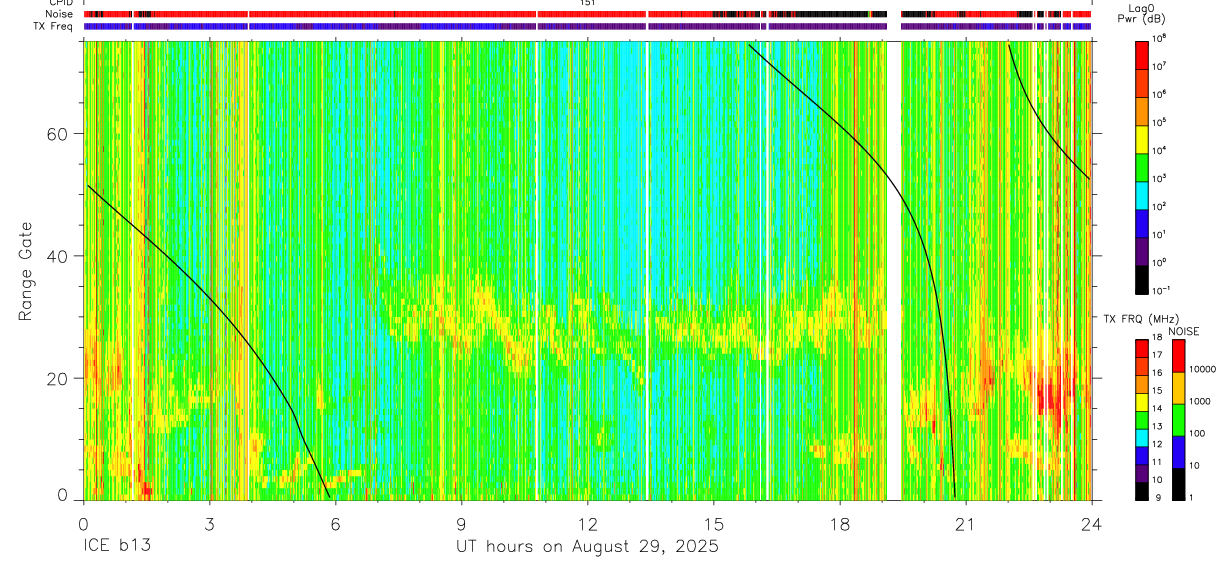Viewport: 1228px width, 567px height.
Task: Click the TX FRQ color bar
Action: [x=1142, y=420]
